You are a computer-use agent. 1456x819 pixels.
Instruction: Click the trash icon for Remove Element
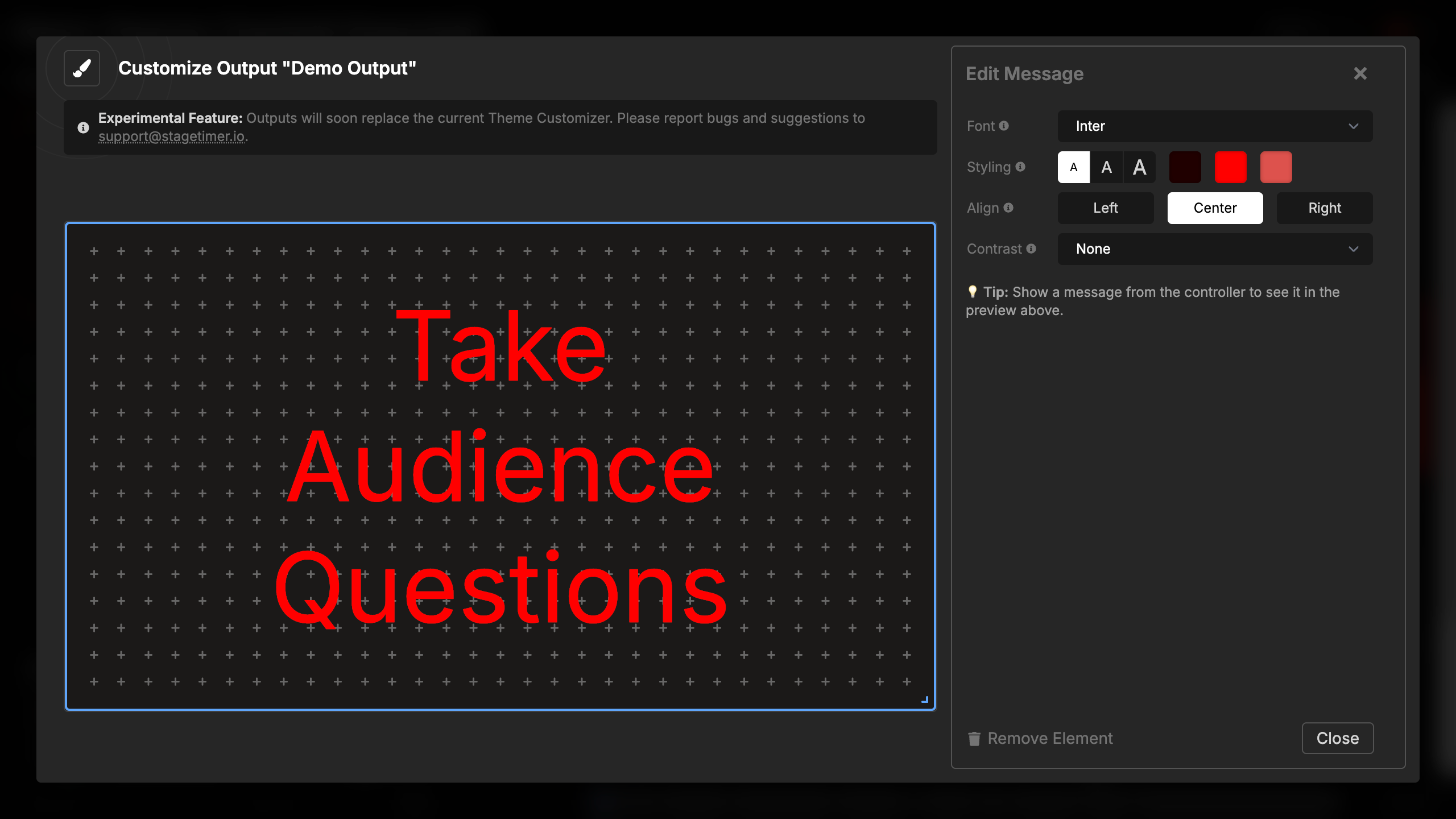pos(974,738)
